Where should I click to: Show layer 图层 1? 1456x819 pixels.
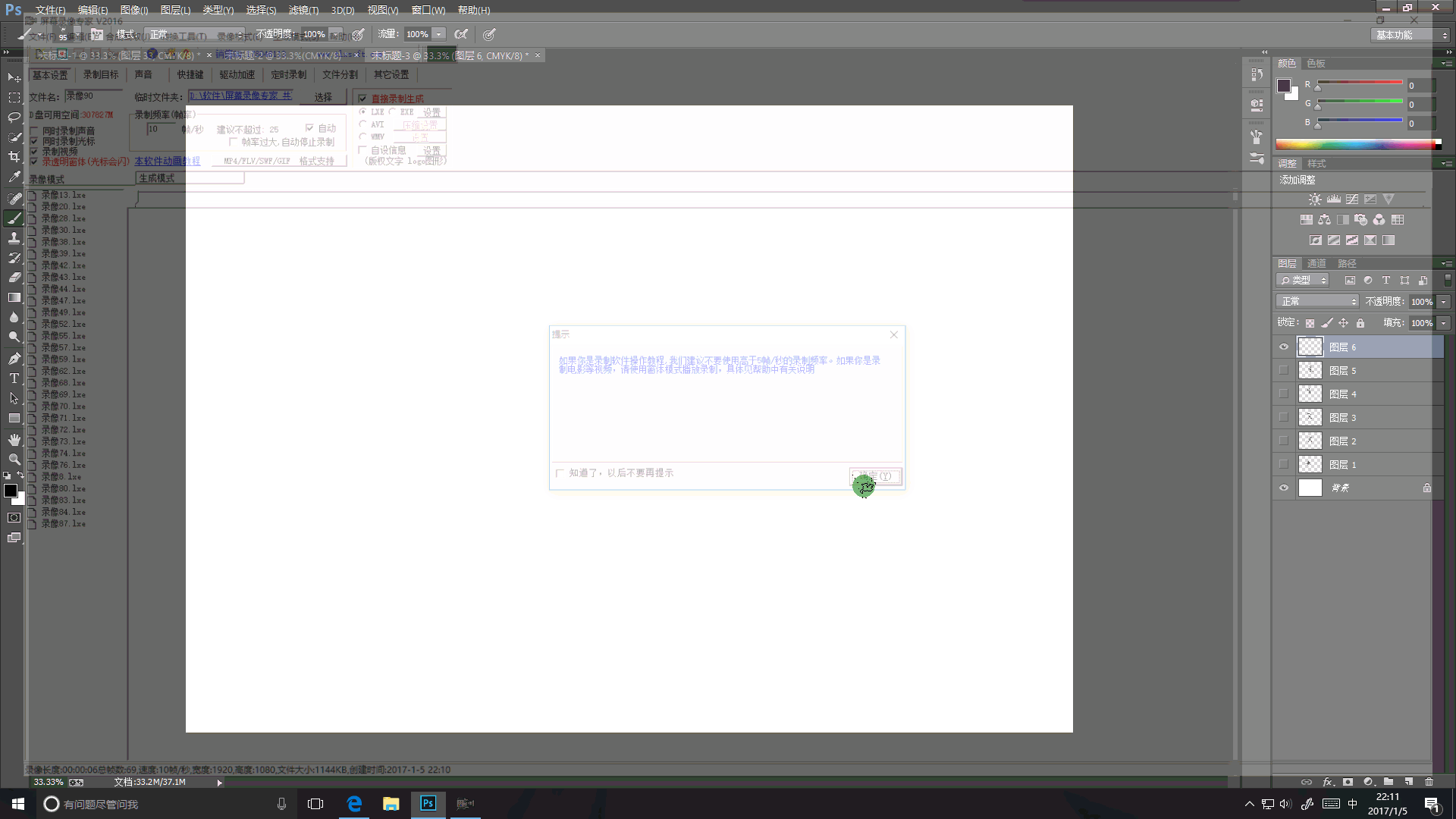click(x=1284, y=465)
